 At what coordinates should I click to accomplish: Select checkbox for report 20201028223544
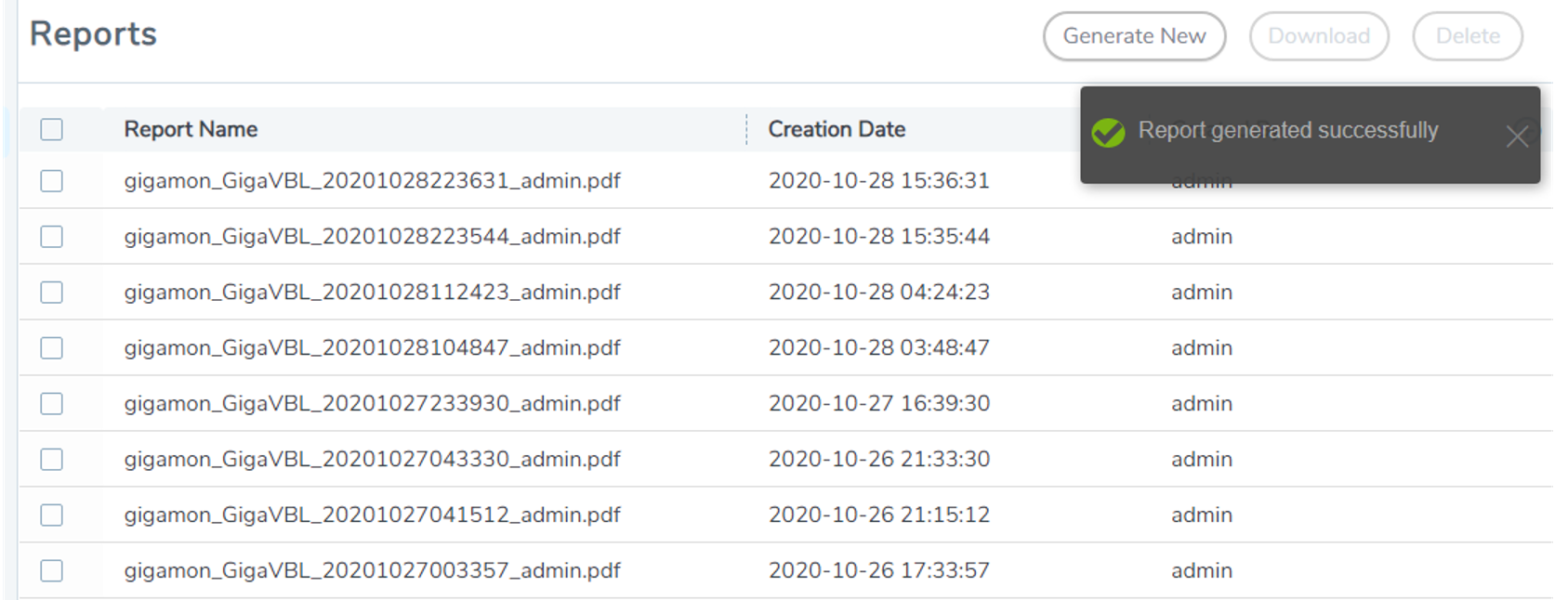coord(52,237)
